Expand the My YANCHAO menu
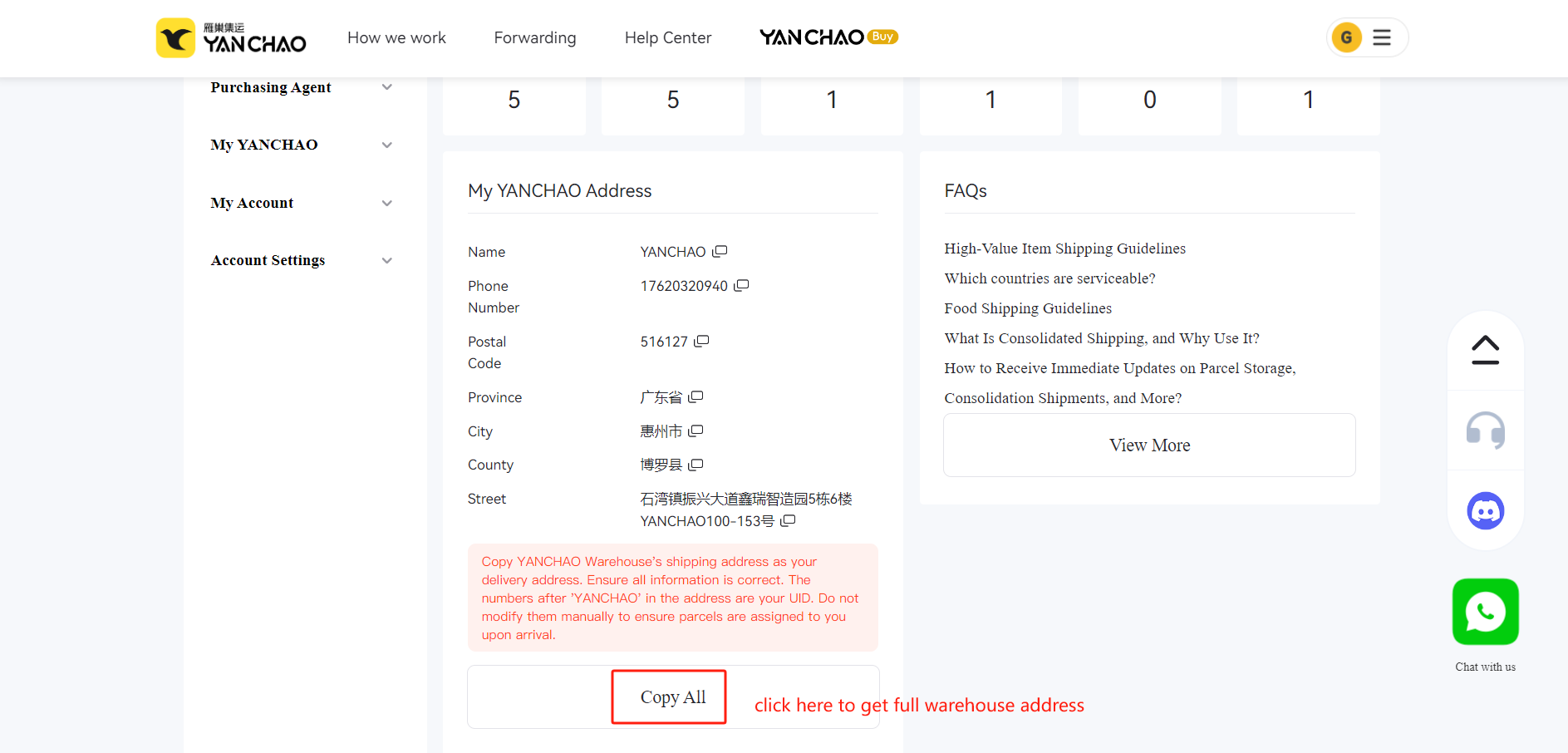Image resolution: width=1568 pixels, height=753 pixels. coord(301,145)
